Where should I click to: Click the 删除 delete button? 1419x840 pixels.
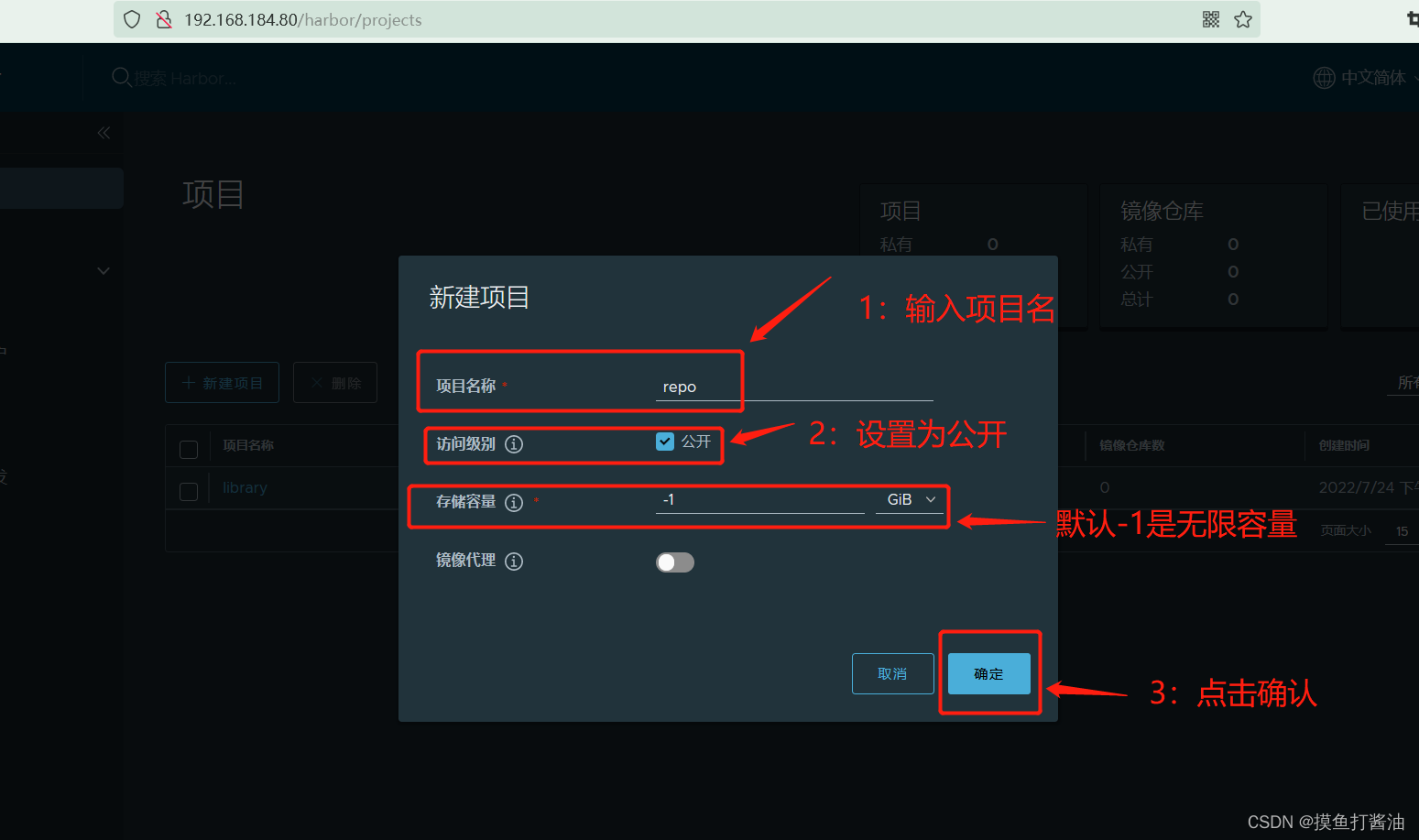[335, 383]
